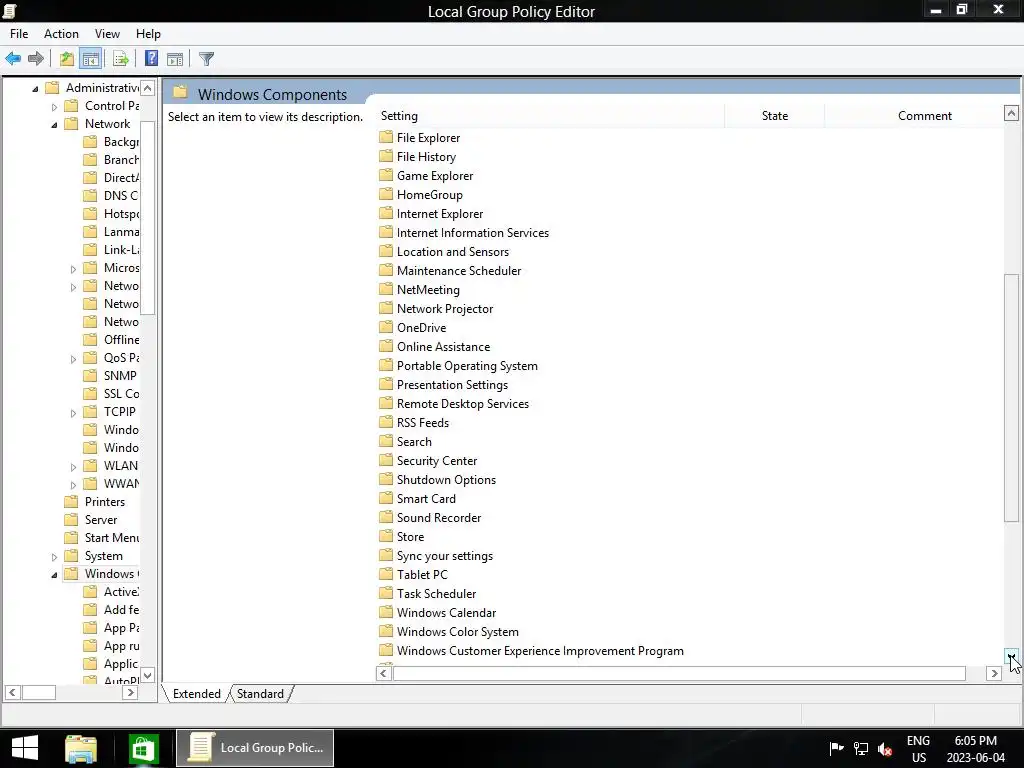
Task: Switch to the Extended tab
Action: click(x=197, y=694)
